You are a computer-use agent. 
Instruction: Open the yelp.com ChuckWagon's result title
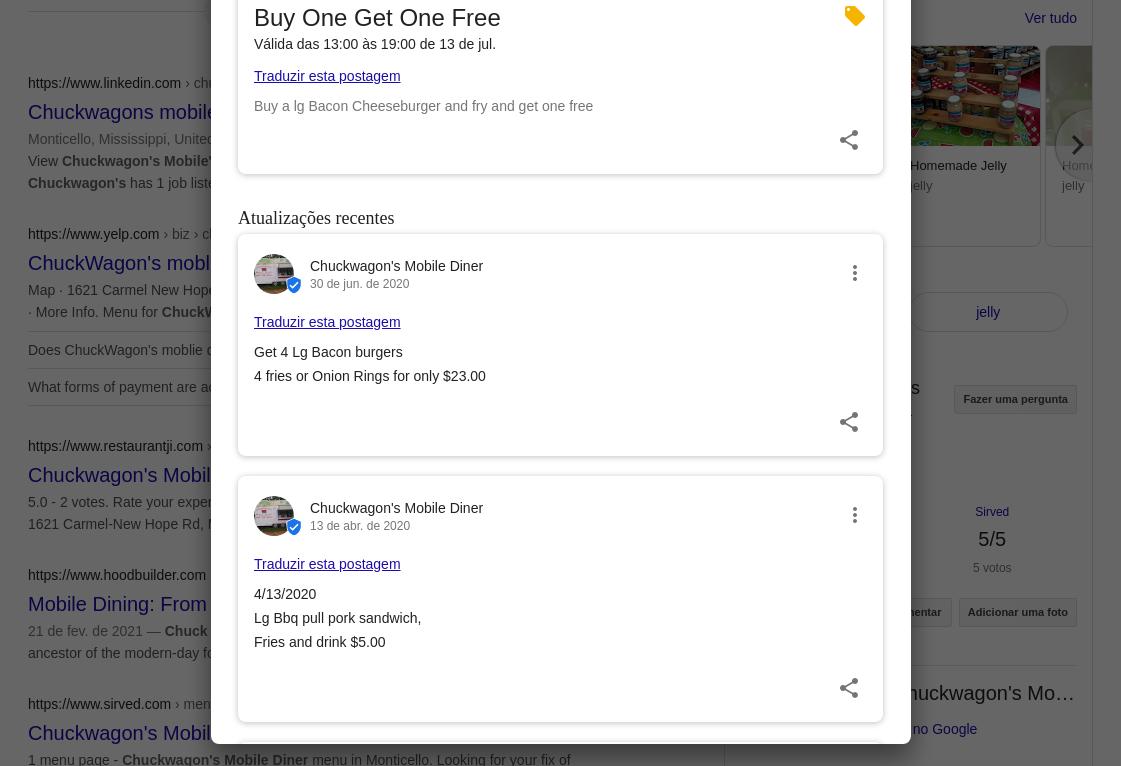(120, 263)
